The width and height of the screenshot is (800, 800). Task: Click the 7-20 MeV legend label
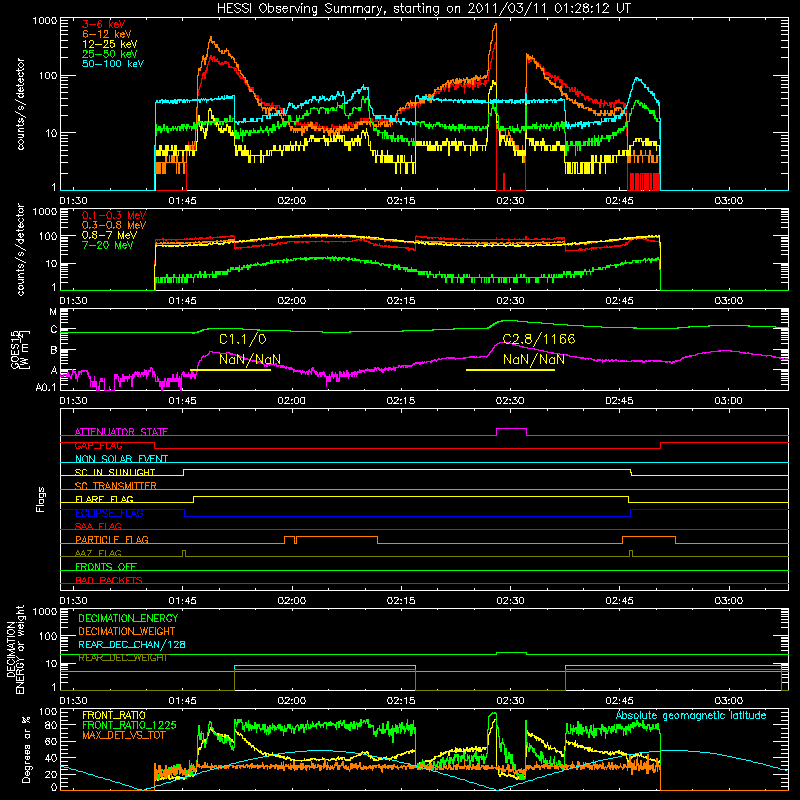[107, 245]
